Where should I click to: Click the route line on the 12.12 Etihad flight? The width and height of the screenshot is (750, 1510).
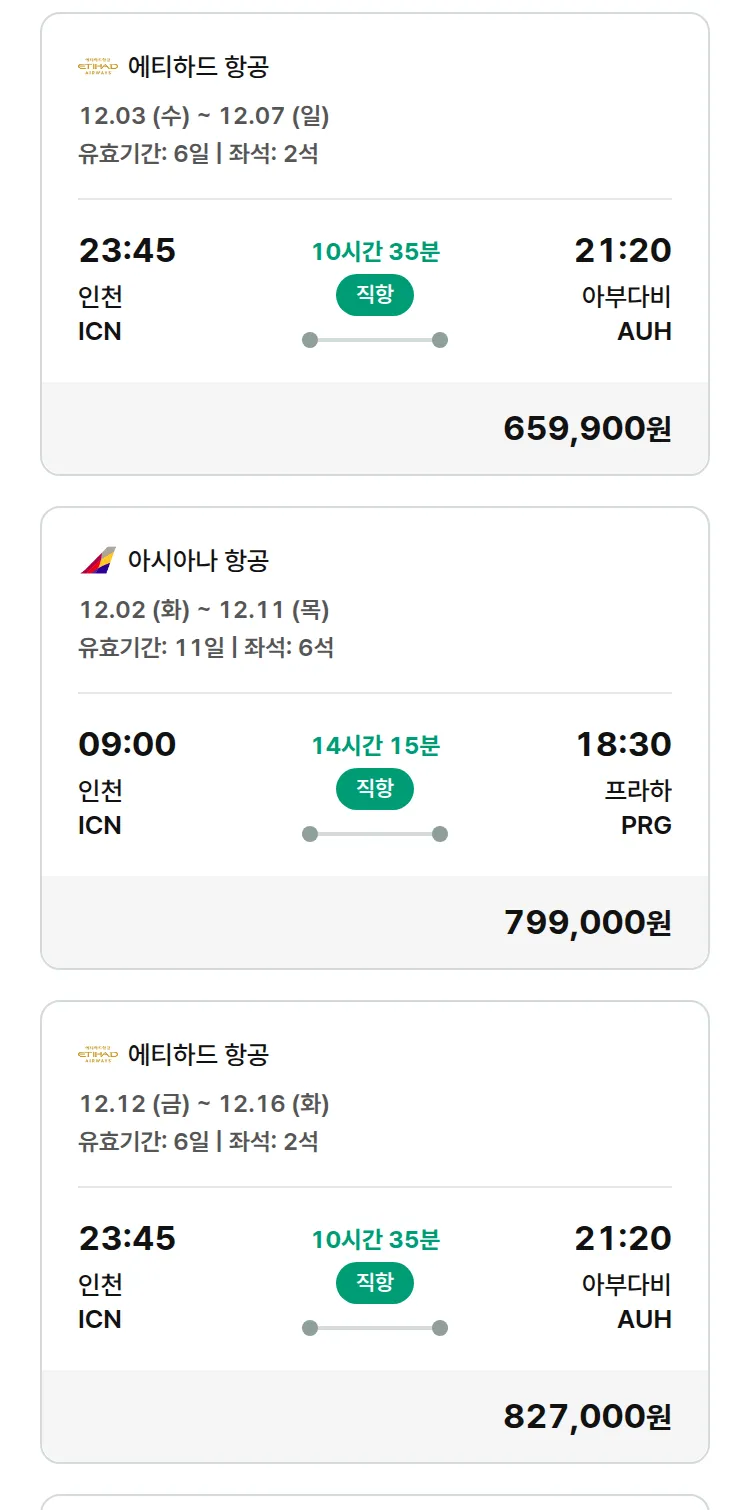tap(374, 1328)
